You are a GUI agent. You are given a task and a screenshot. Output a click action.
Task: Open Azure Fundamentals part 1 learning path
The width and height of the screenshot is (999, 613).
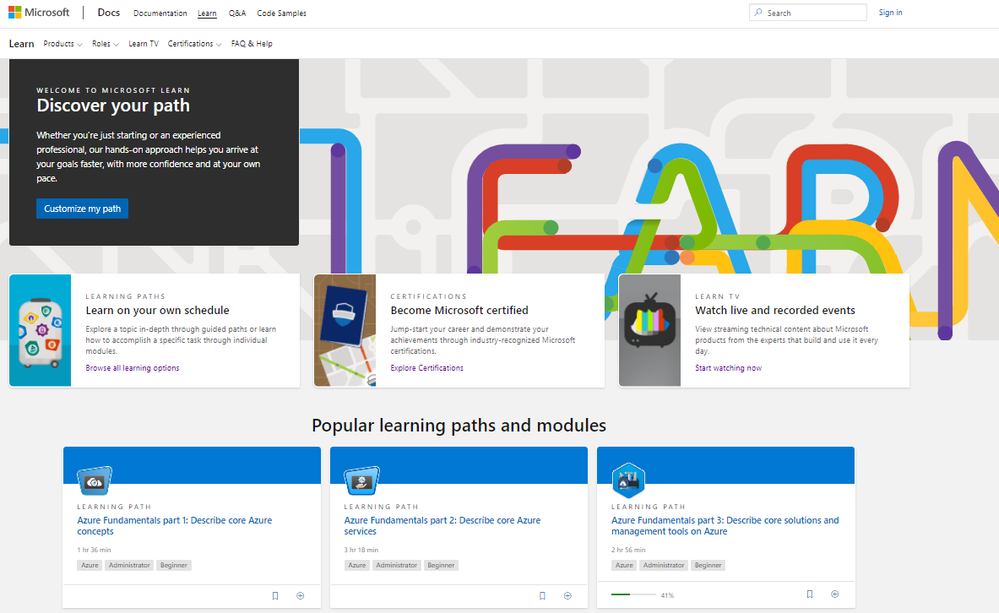pyautogui.click(x=175, y=526)
